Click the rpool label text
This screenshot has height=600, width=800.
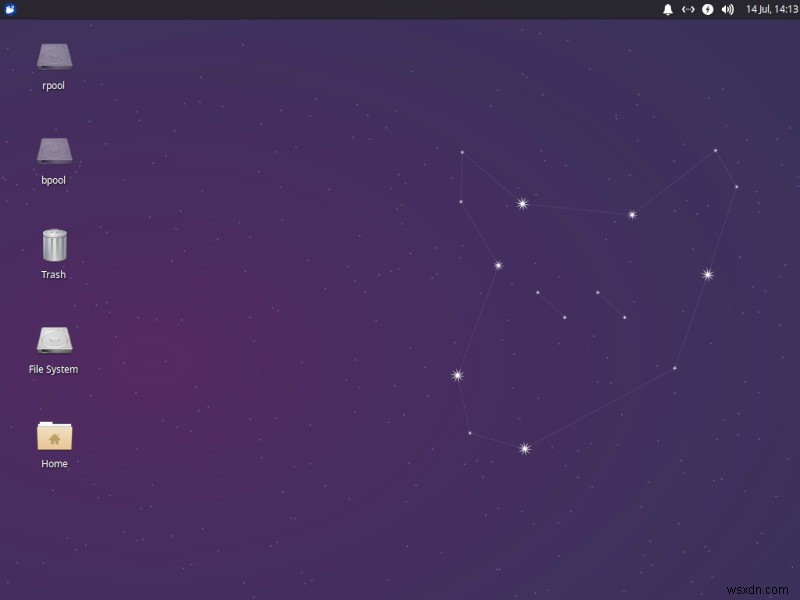coord(53,85)
